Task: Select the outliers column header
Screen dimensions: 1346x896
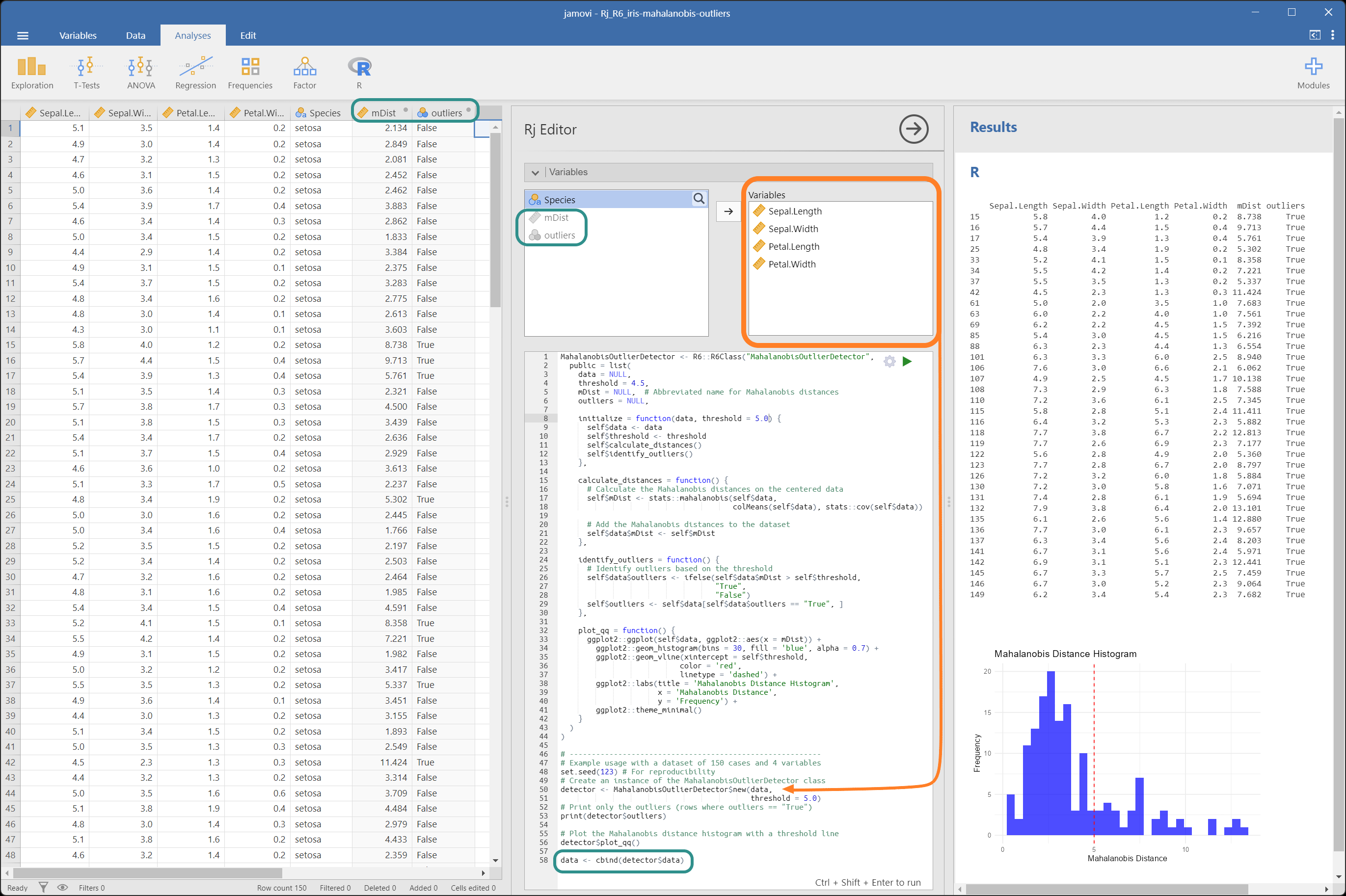Action: click(444, 112)
